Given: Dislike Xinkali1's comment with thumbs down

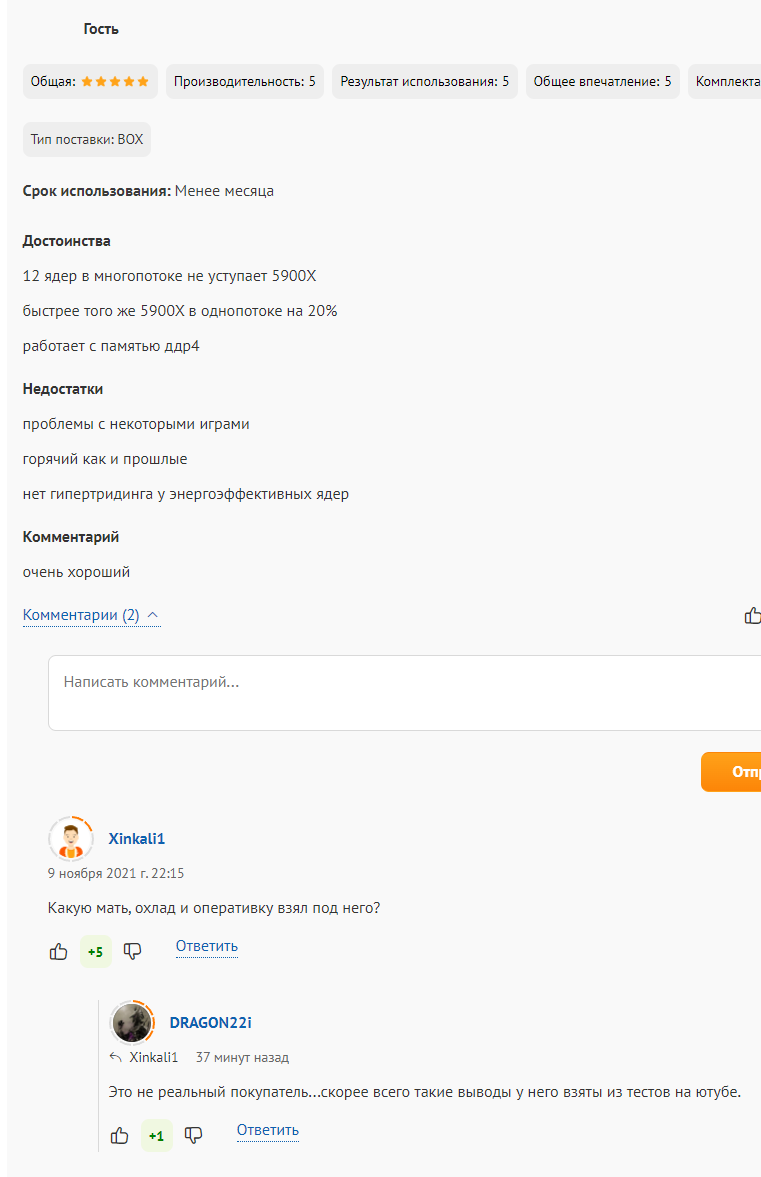Looking at the screenshot, I should click(x=132, y=952).
